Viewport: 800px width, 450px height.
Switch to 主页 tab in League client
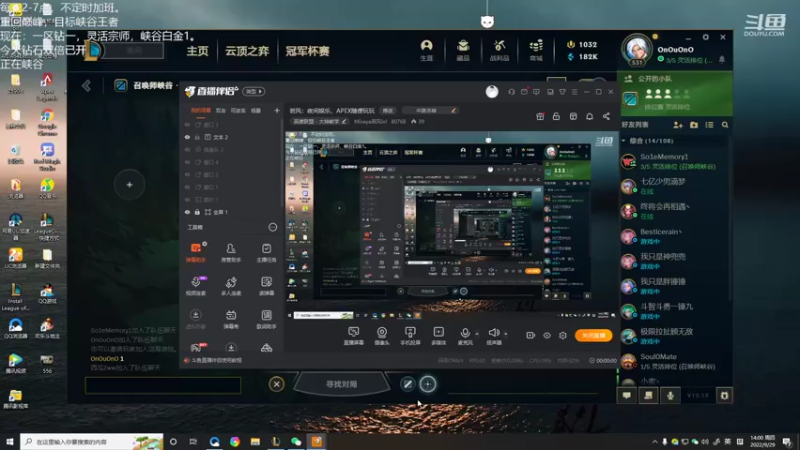[197, 51]
